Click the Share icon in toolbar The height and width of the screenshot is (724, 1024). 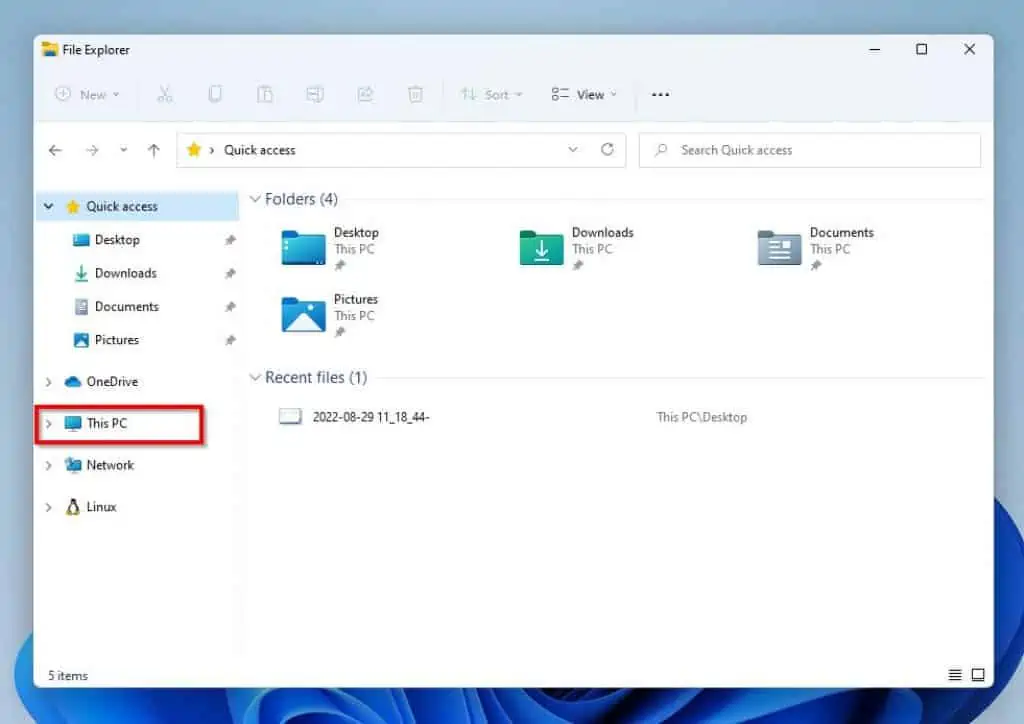click(x=365, y=95)
